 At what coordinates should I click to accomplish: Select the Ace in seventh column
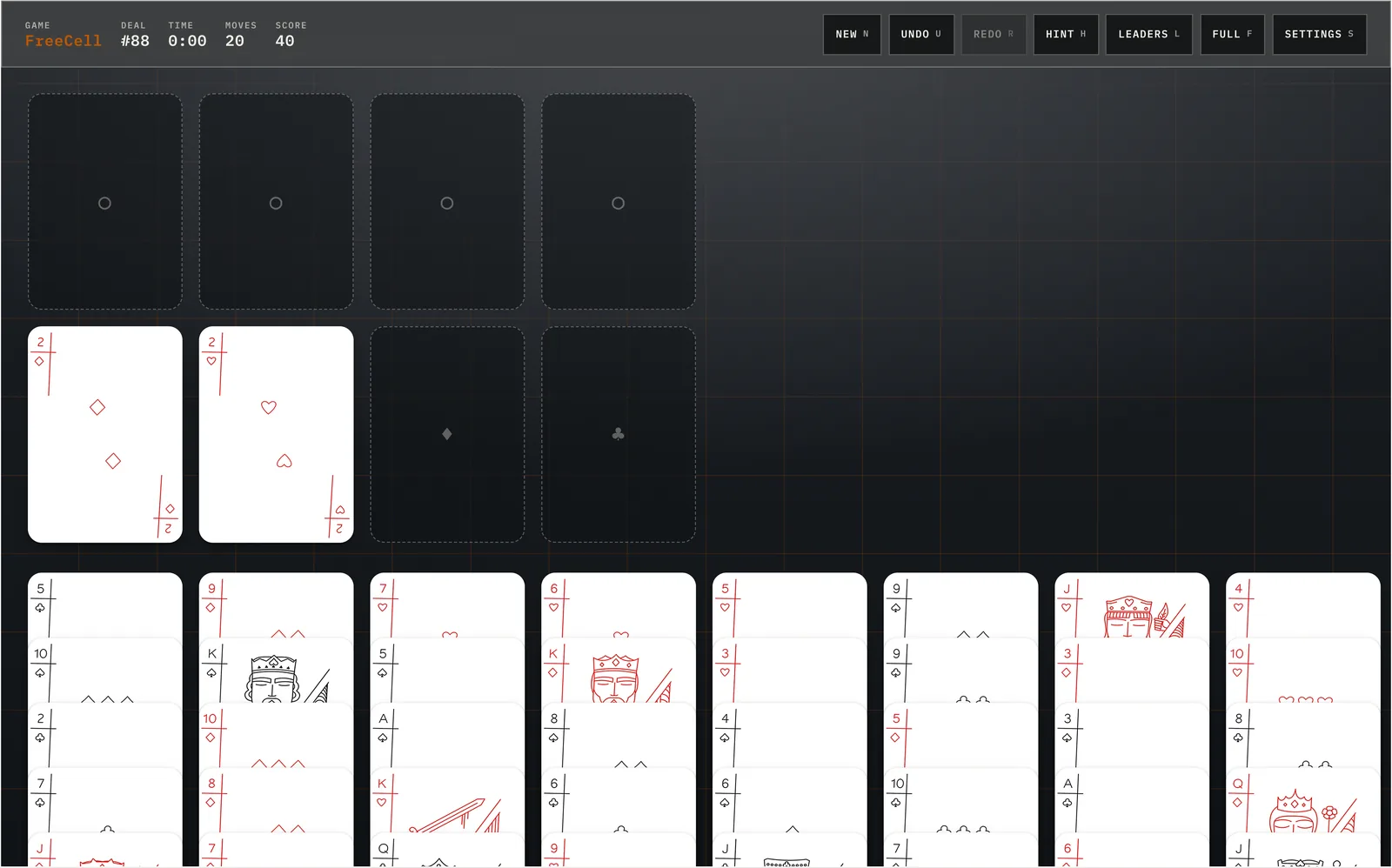[1132, 801]
